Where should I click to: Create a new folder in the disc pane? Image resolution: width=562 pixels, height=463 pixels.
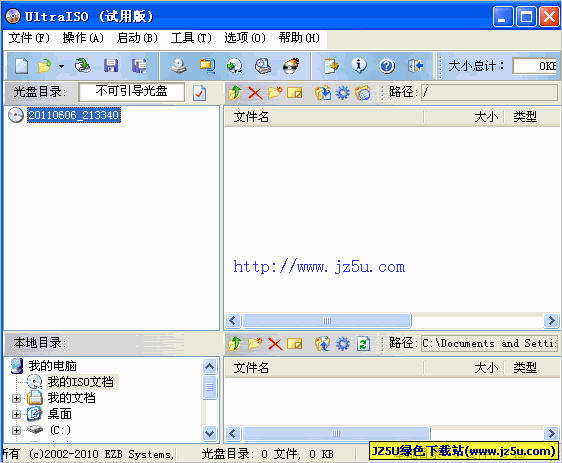coord(275,93)
